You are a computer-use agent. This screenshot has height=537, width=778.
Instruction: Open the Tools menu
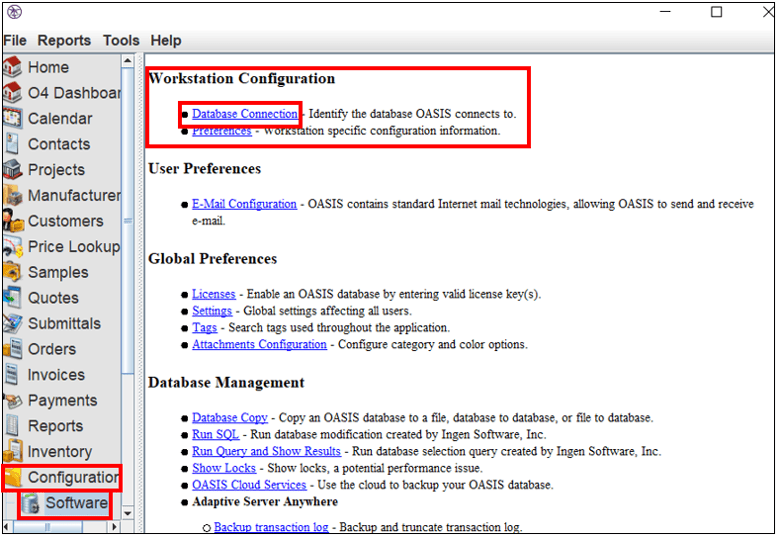(x=121, y=40)
